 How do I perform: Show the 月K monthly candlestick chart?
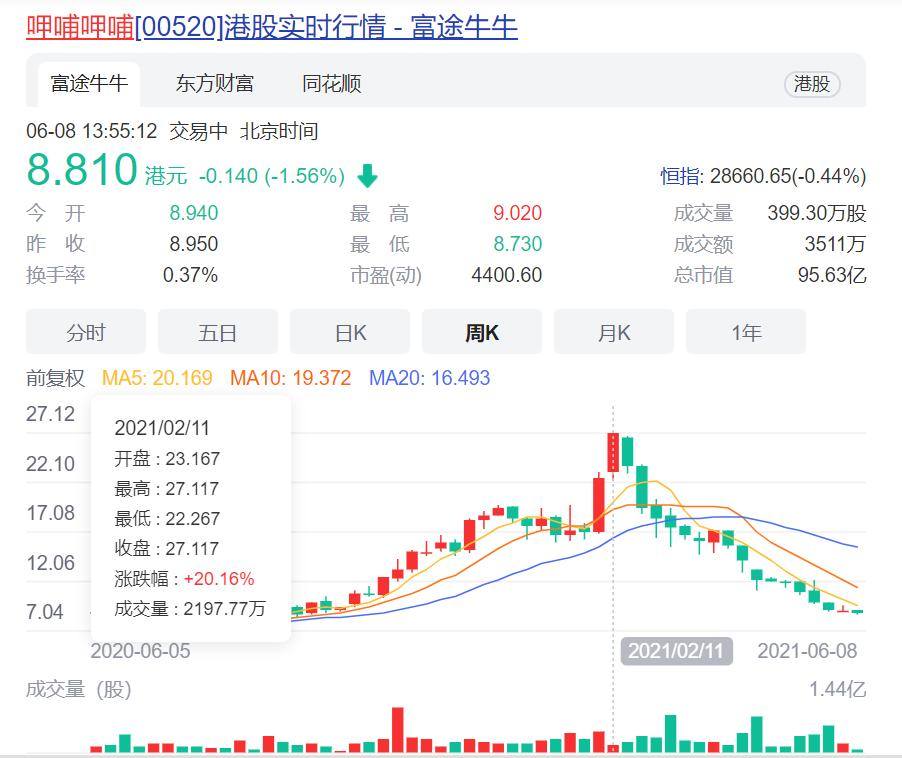click(x=614, y=332)
